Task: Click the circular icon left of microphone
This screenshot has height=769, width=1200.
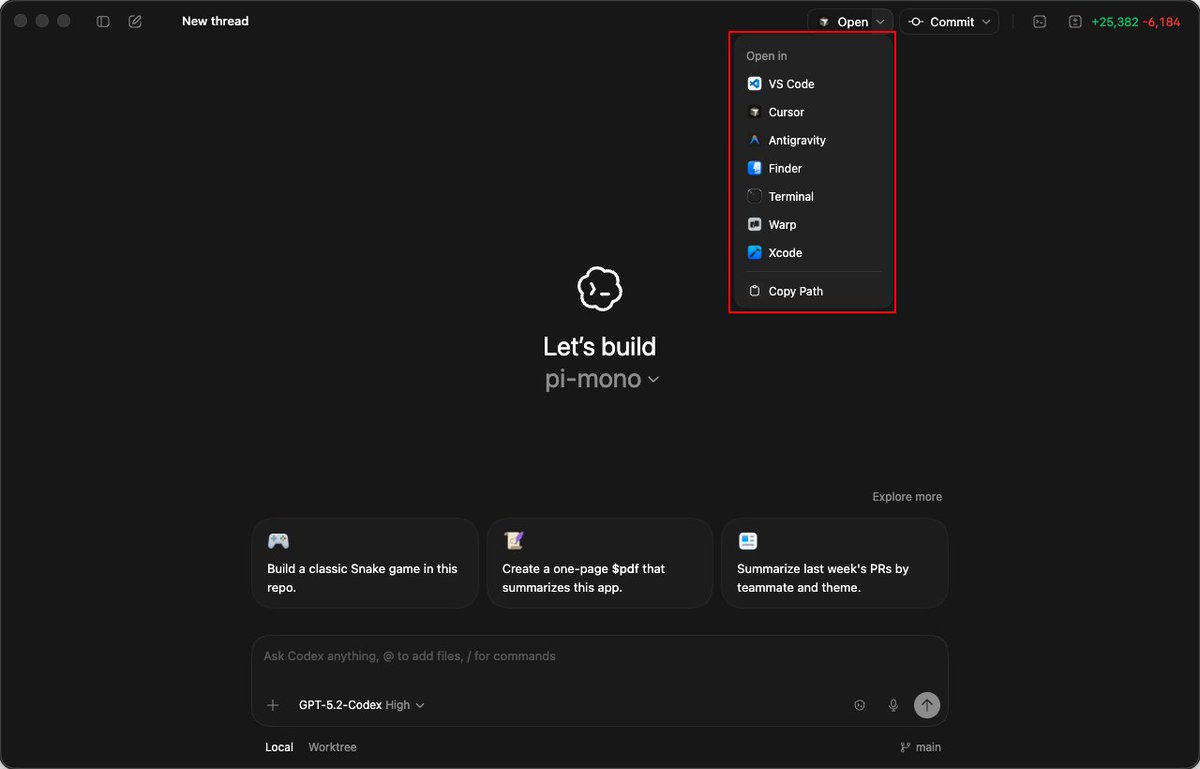Action: click(x=859, y=705)
